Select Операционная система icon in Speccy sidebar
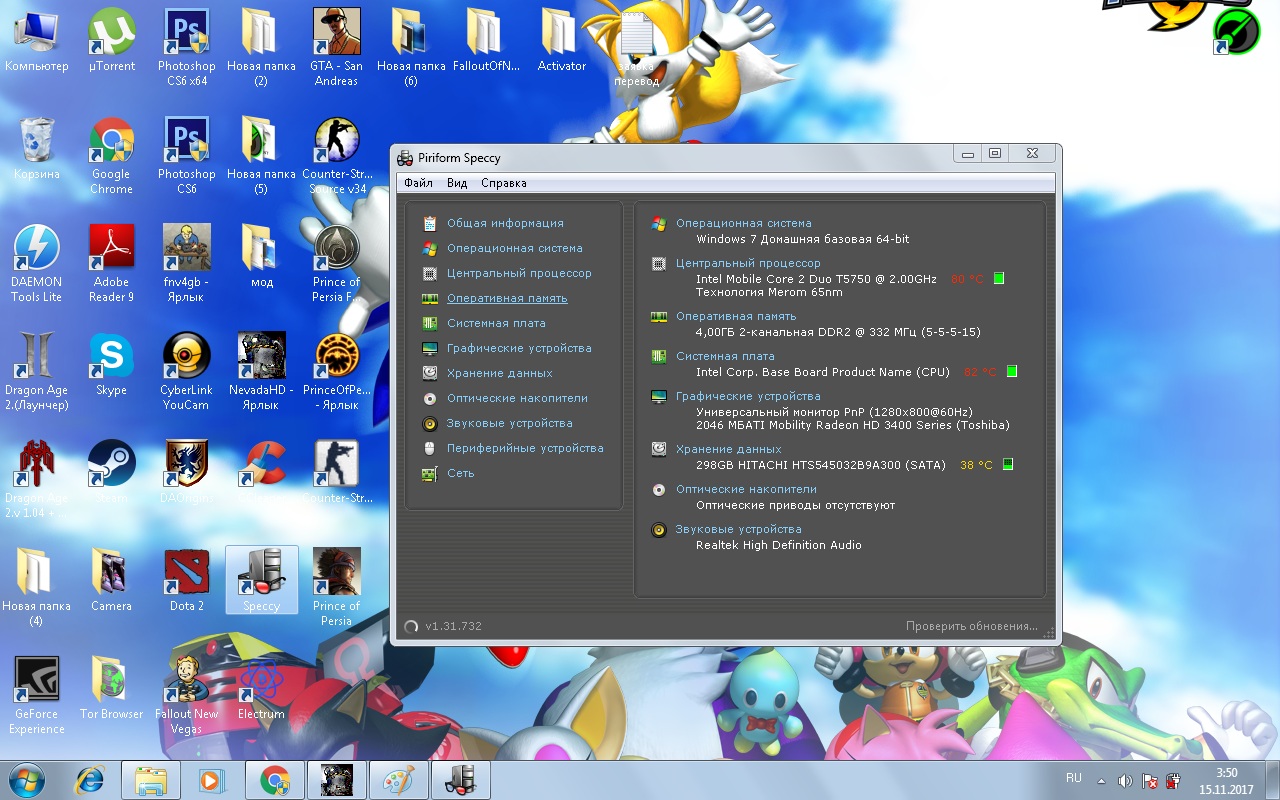 click(x=430, y=248)
